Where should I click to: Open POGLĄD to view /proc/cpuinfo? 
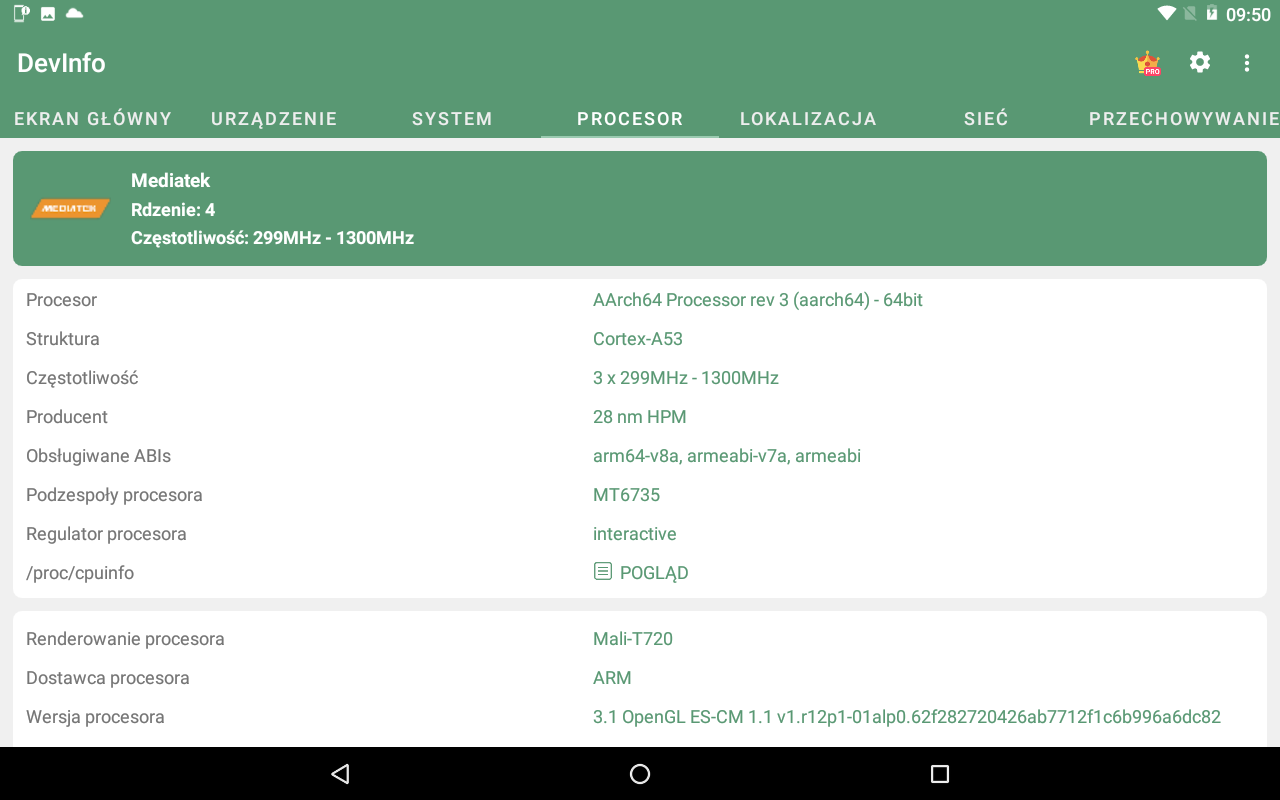coord(653,572)
